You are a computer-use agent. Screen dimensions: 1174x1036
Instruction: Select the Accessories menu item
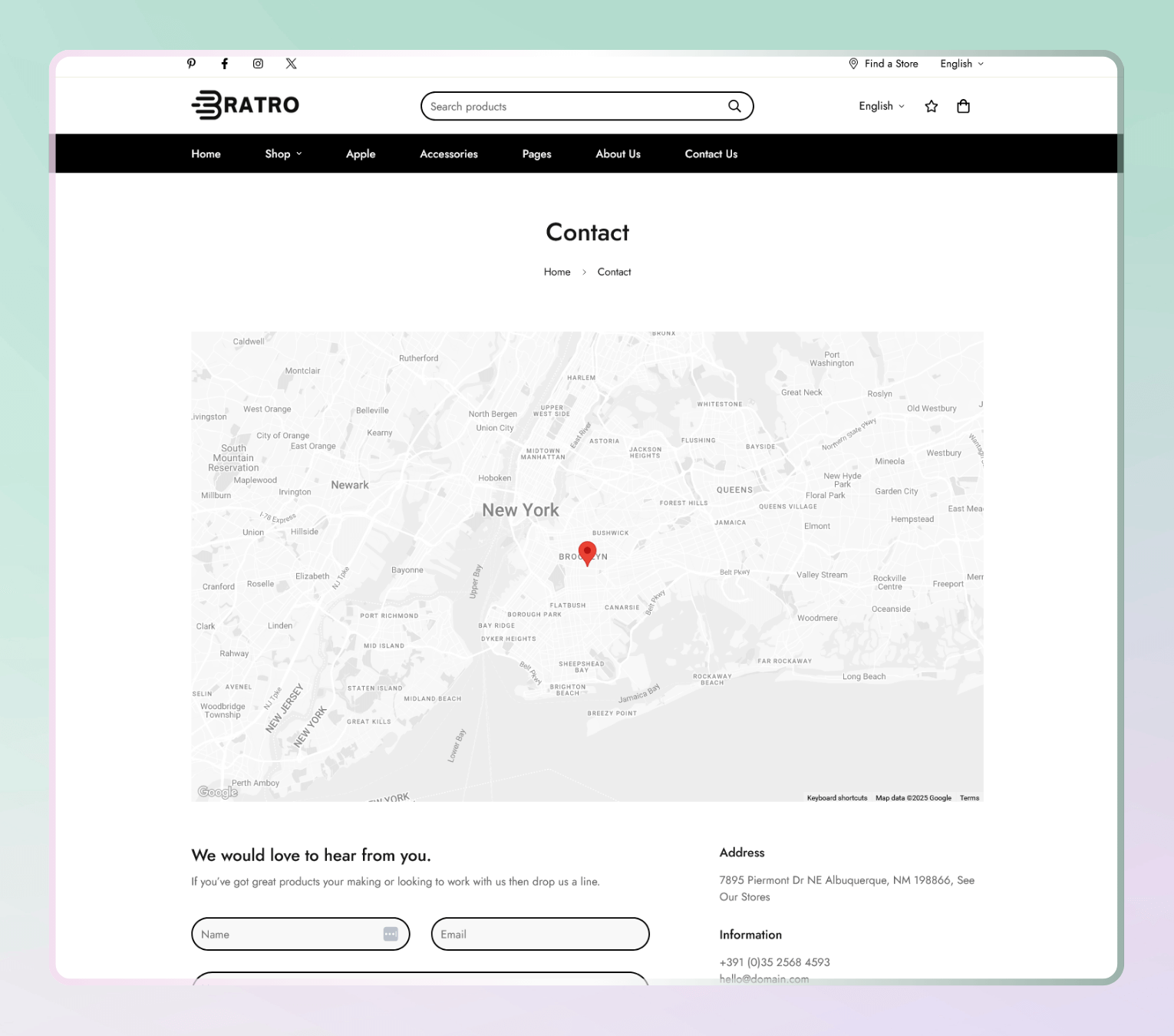[x=449, y=154]
